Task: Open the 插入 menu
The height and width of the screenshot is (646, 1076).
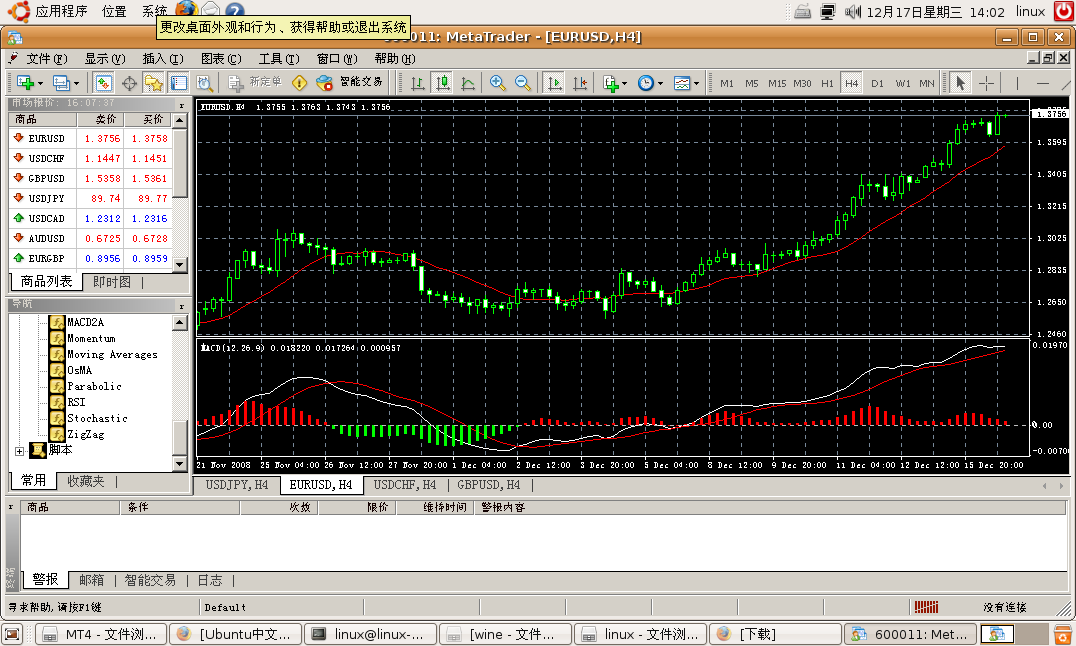Action: (163, 58)
